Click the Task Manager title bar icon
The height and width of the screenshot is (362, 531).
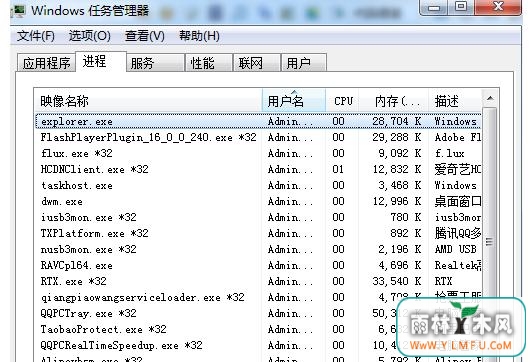[x=19, y=10]
